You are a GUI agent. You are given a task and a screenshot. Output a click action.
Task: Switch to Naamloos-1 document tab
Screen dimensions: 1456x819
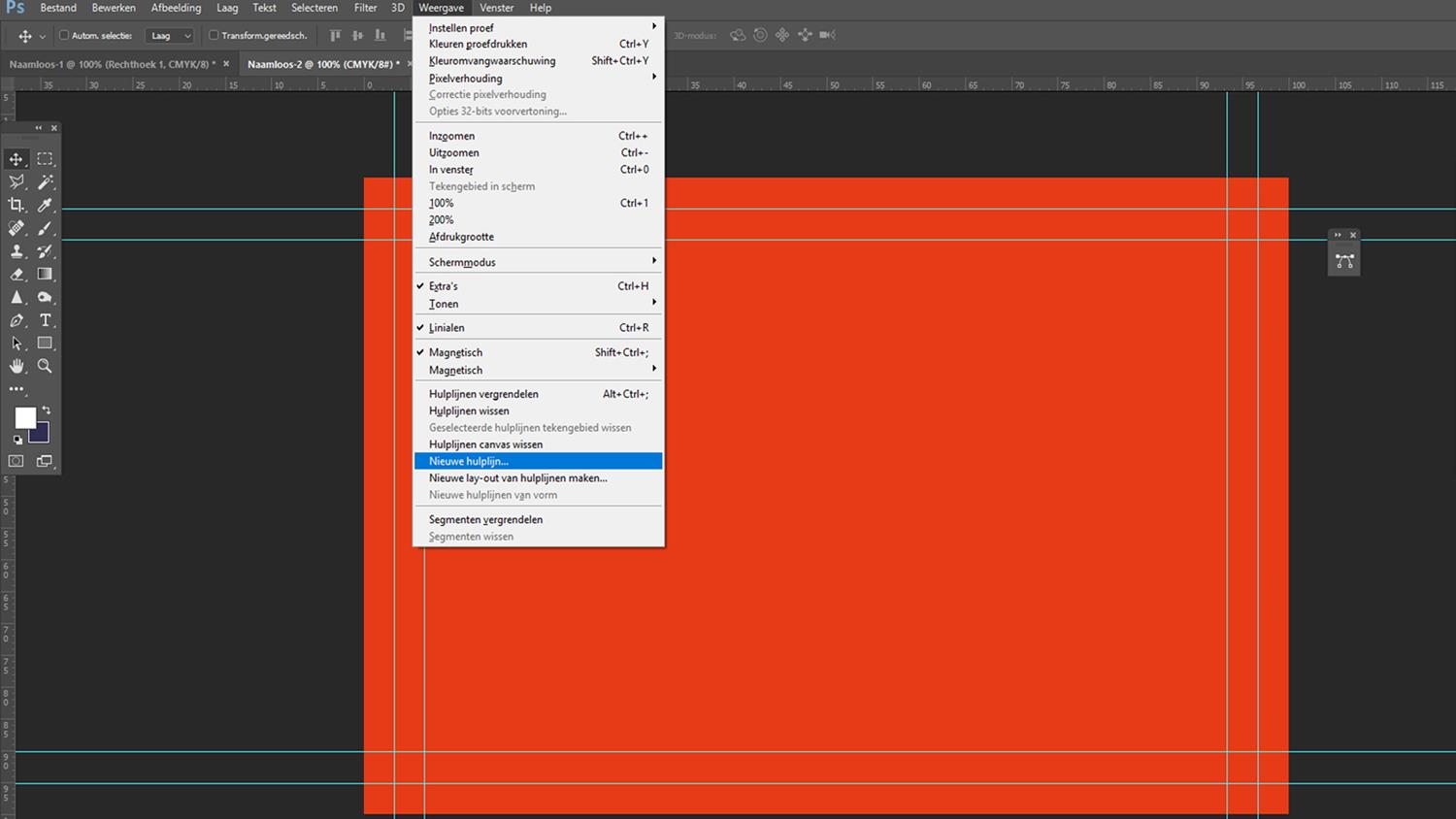coord(113,64)
